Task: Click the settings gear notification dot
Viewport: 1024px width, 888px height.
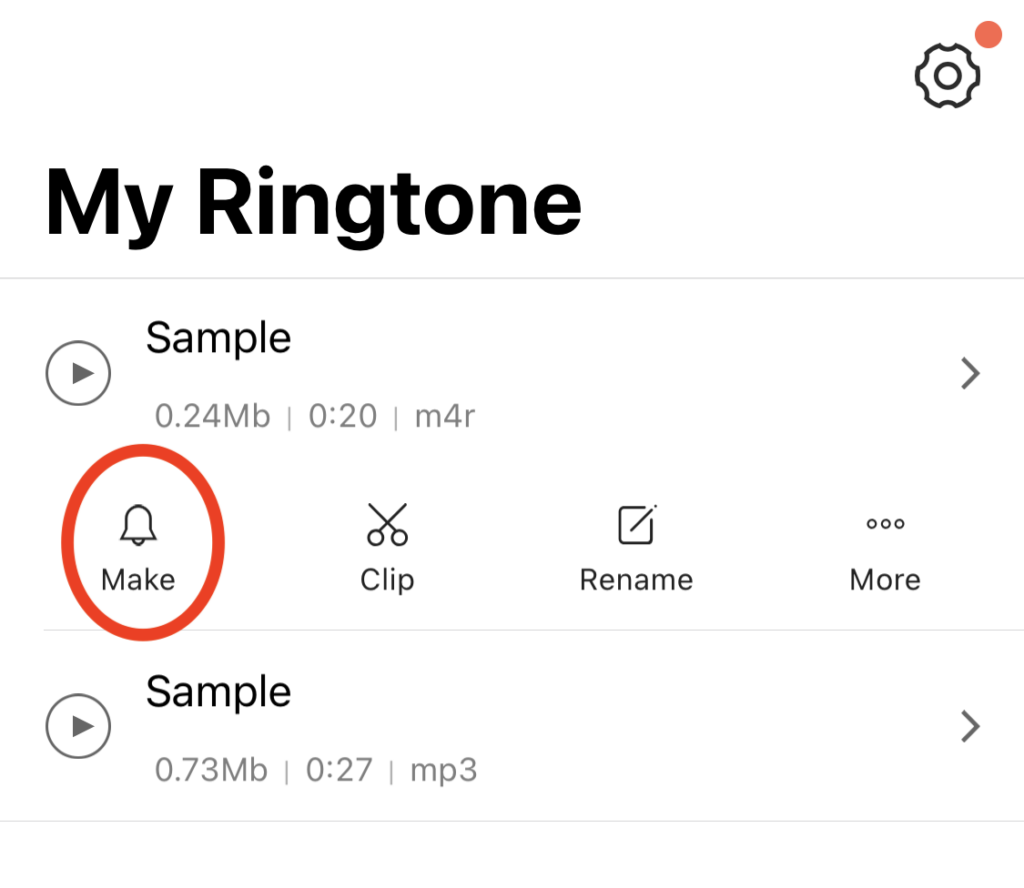Action: click(x=990, y=33)
